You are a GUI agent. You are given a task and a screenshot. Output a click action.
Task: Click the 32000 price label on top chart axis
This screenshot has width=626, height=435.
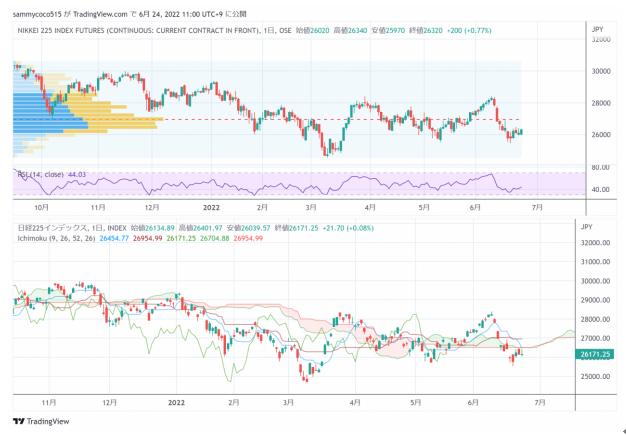[x=599, y=40]
